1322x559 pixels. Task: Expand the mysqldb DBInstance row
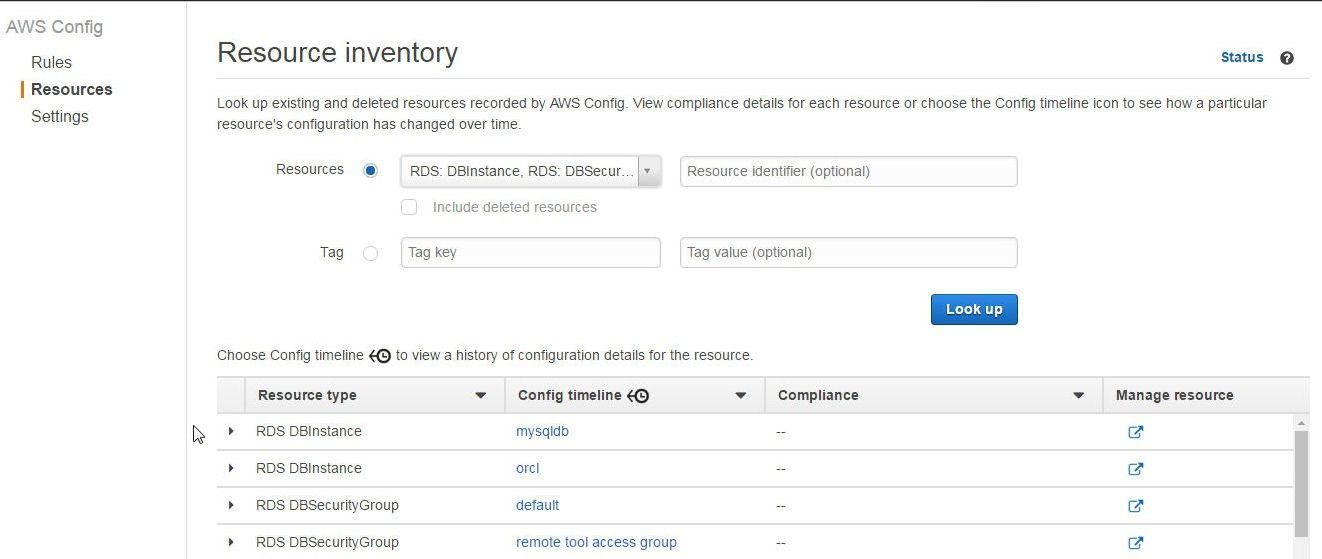click(231, 431)
